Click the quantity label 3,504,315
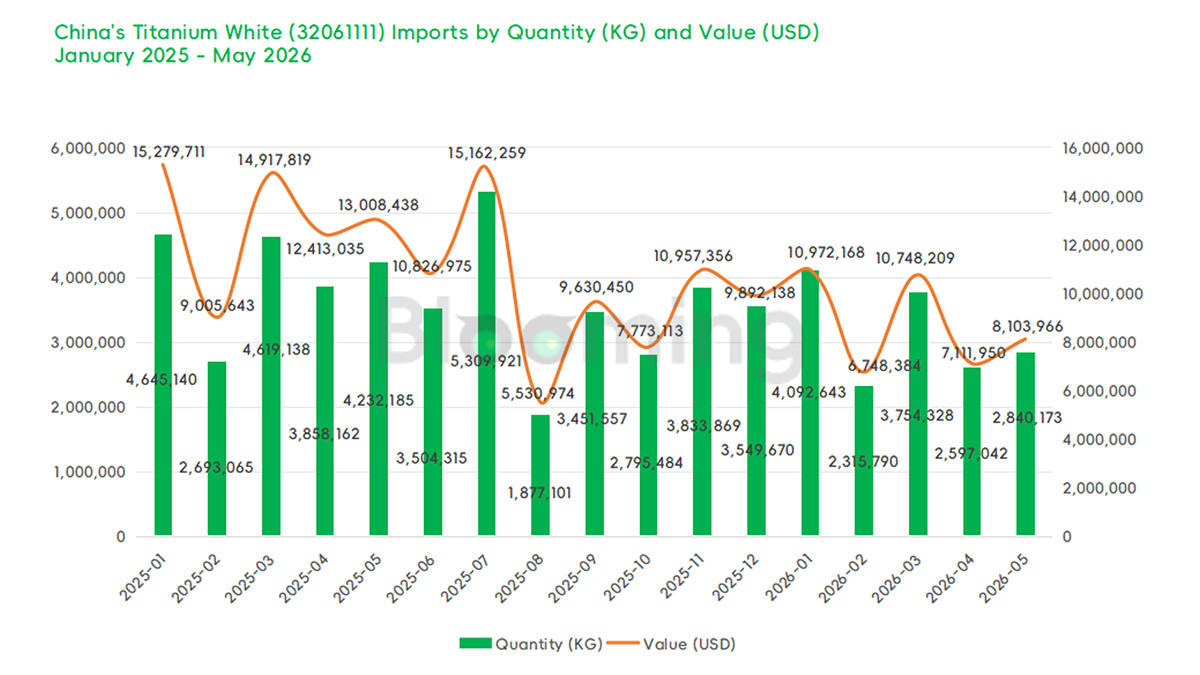The width and height of the screenshot is (1200, 675). tap(432, 458)
